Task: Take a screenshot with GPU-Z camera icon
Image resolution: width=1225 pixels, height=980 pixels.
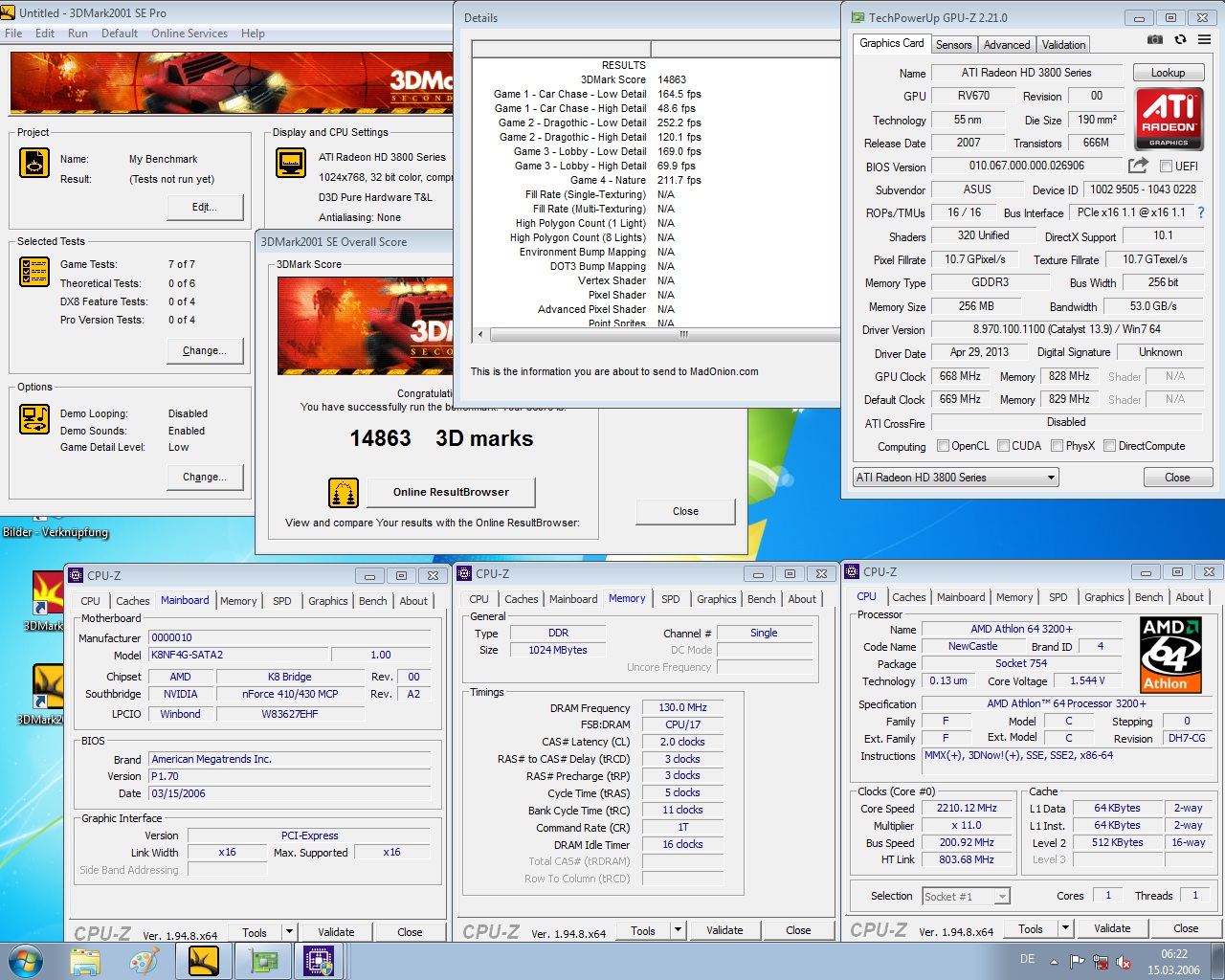Action: 1155,40
